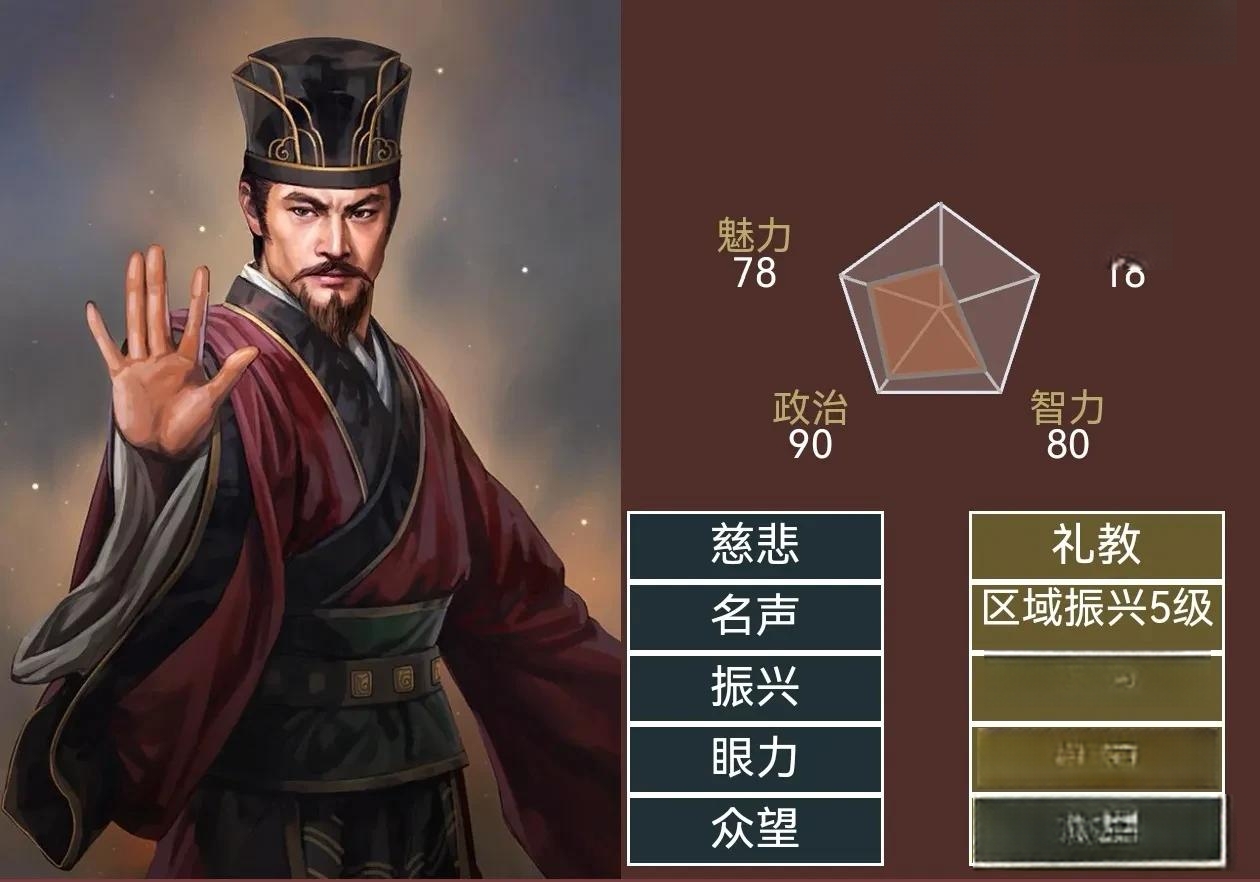
Task: Click the cut-off stat number right of chart
Action: pyautogui.click(x=1126, y=275)
